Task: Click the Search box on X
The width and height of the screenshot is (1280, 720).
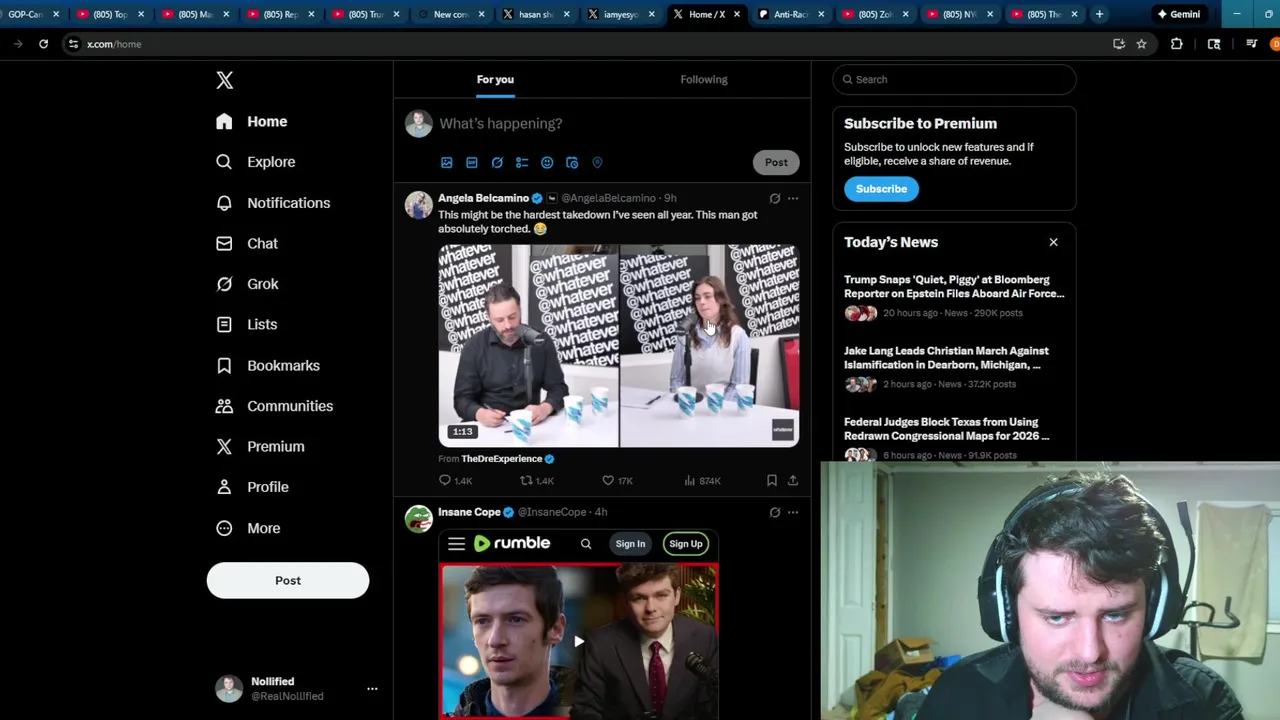Action: coord(954,79)
